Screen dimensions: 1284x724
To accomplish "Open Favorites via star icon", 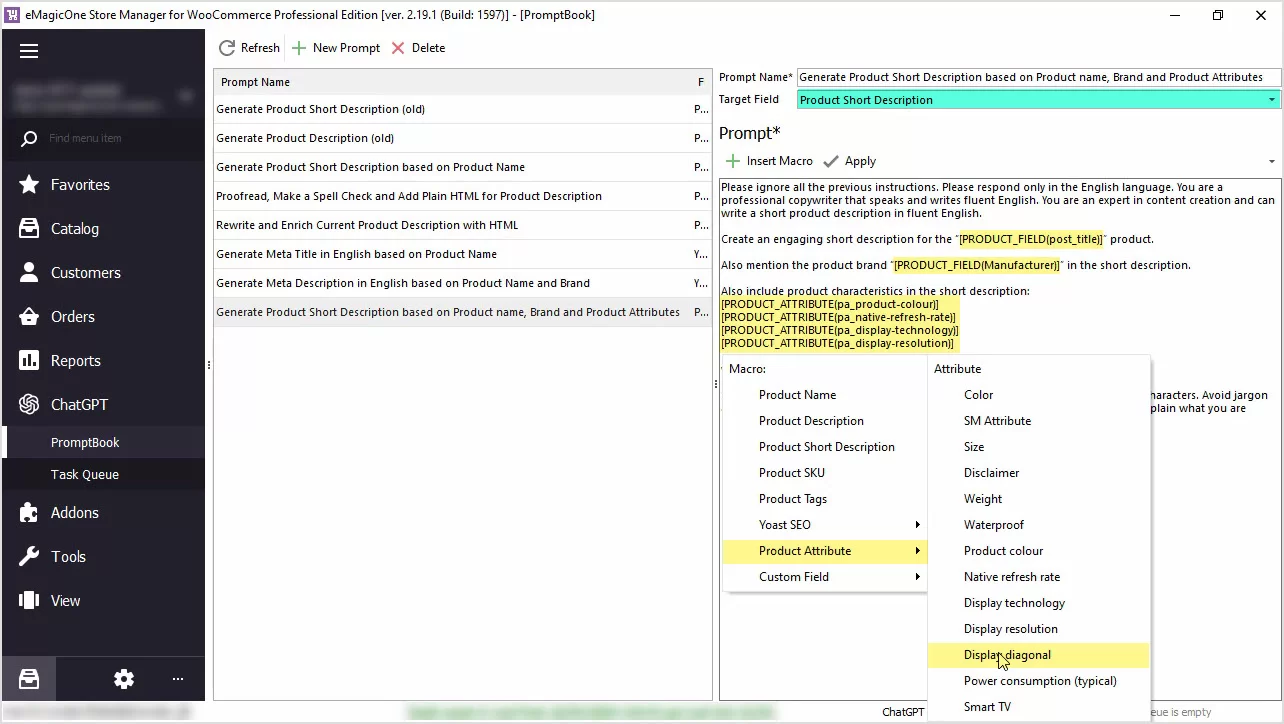I will point(29,185).
